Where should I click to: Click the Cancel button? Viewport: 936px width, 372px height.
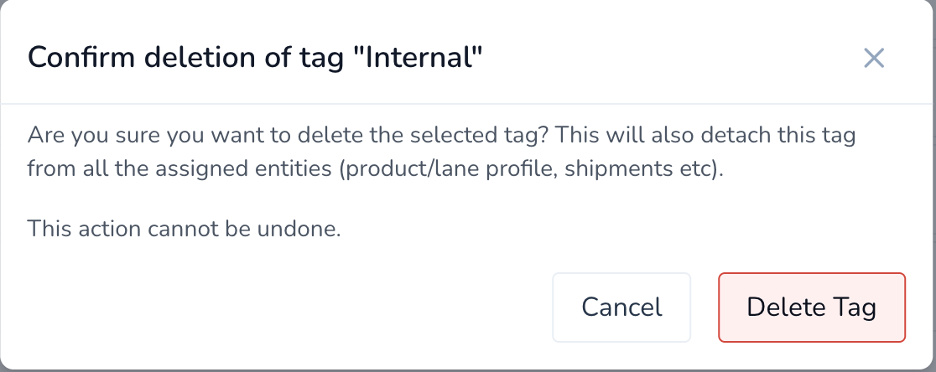pos(621,308)
